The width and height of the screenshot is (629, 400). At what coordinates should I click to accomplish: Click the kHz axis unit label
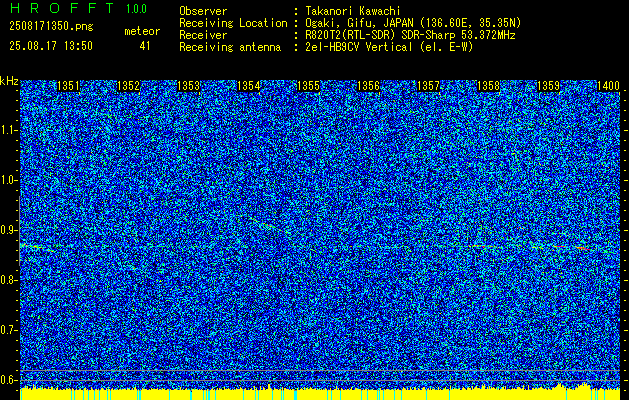[x=9, y=81]
